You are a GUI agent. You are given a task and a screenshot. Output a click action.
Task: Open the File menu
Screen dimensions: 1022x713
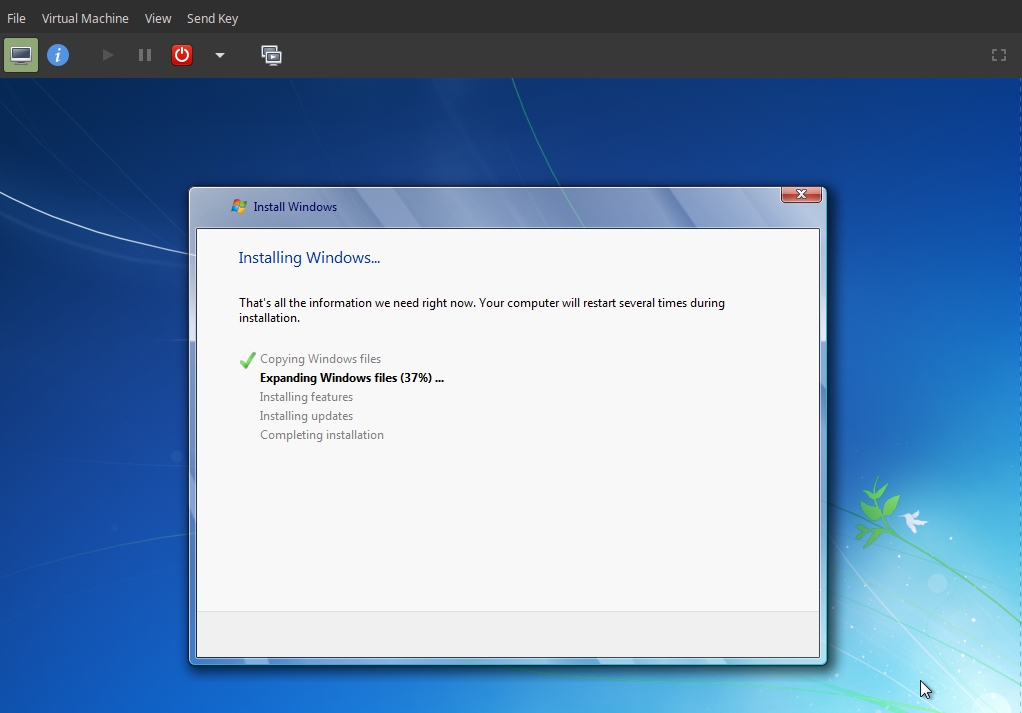tap(16, 18)
